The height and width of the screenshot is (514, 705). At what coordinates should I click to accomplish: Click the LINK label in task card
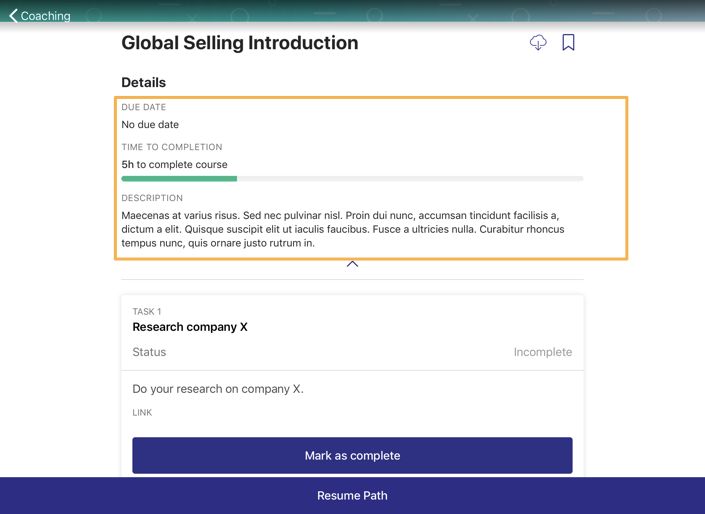142,412
